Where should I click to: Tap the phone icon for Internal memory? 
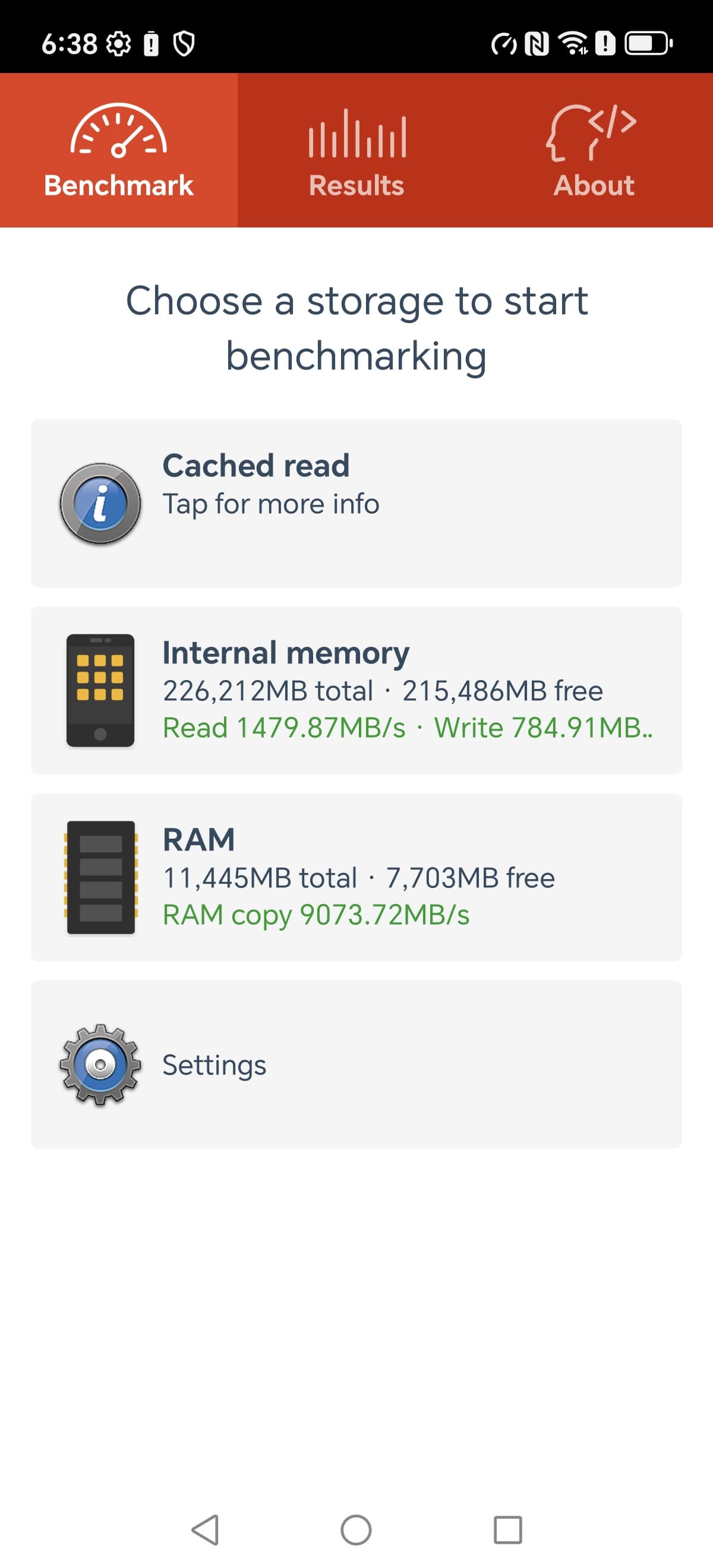(100, 690)
